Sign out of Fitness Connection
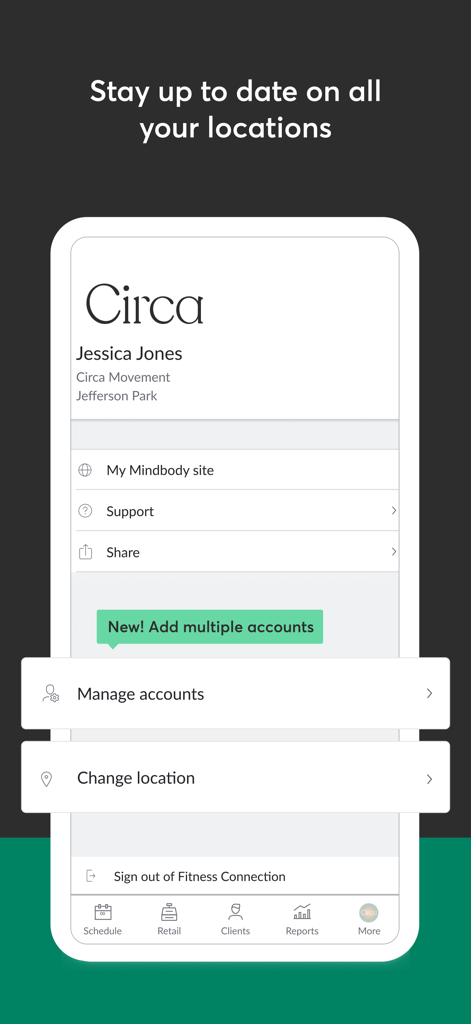This screenshot has width=471, height=1024. (x=235, y=876)
